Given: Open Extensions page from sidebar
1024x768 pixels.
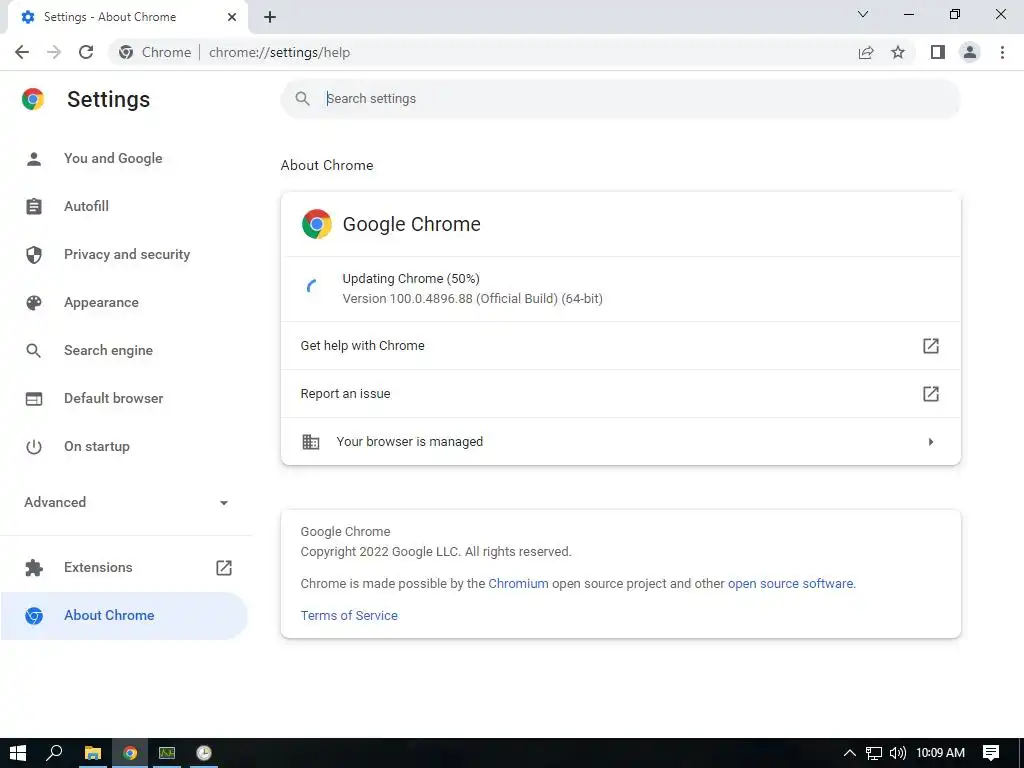Looking at the screenshot, I should tap(125, 568).
